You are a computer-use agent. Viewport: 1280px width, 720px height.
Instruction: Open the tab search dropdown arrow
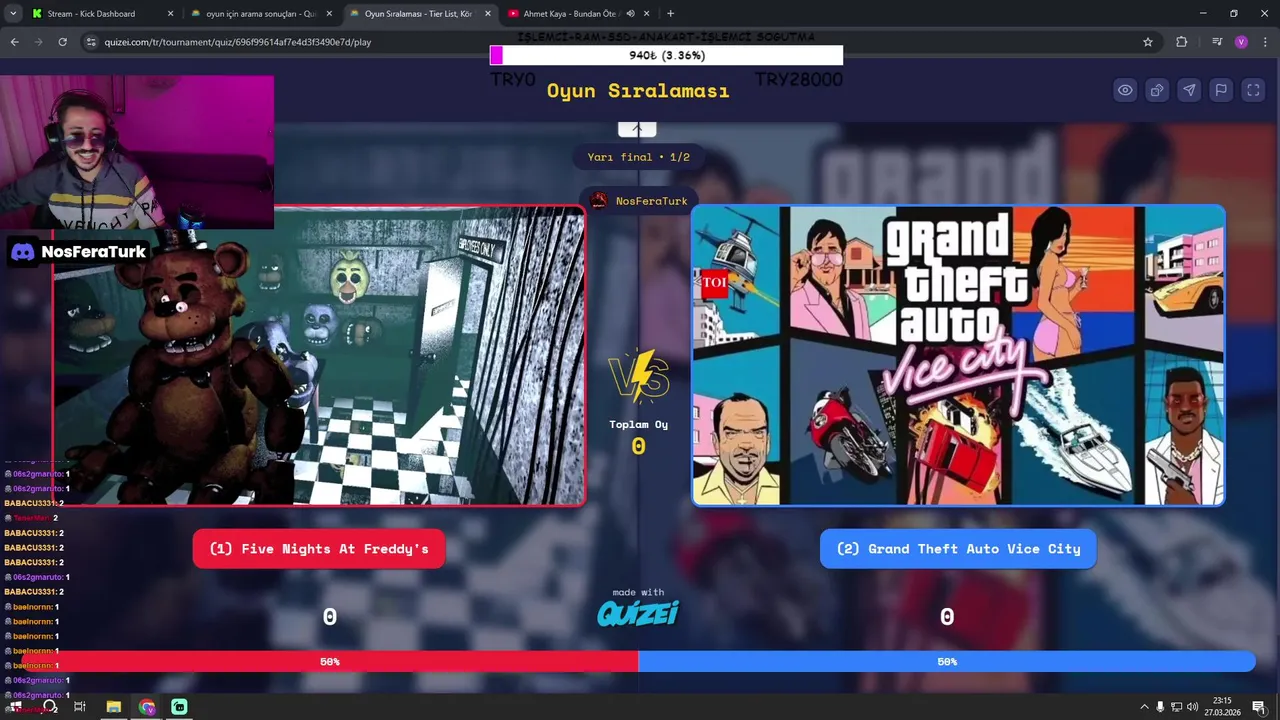13,14
